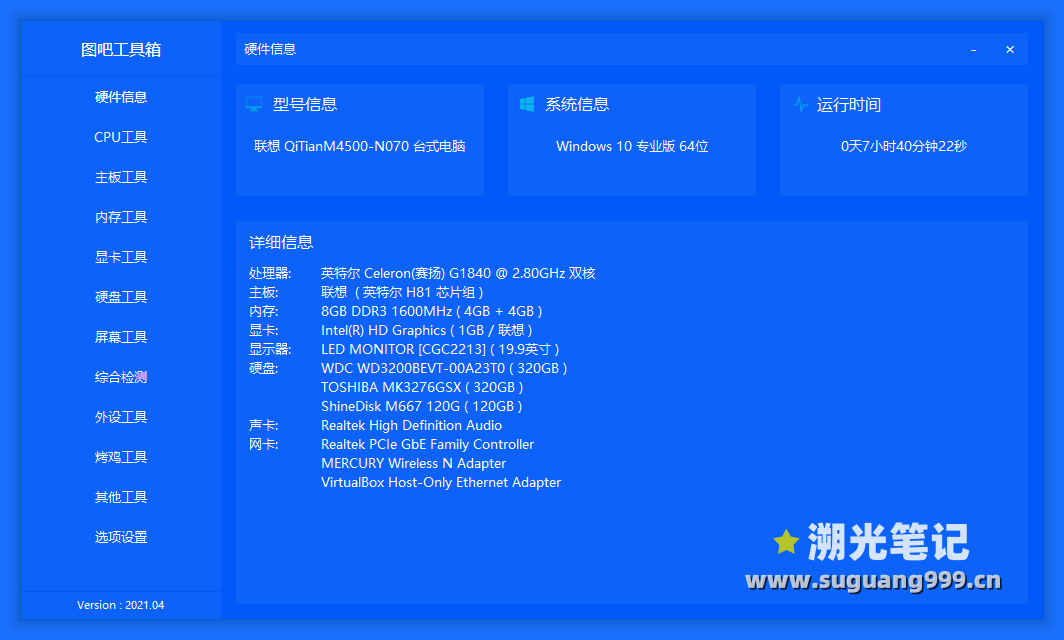
Task: Click the pulse icon beside 运行时间
Action: pyautogui.click(x=801, y=105)
